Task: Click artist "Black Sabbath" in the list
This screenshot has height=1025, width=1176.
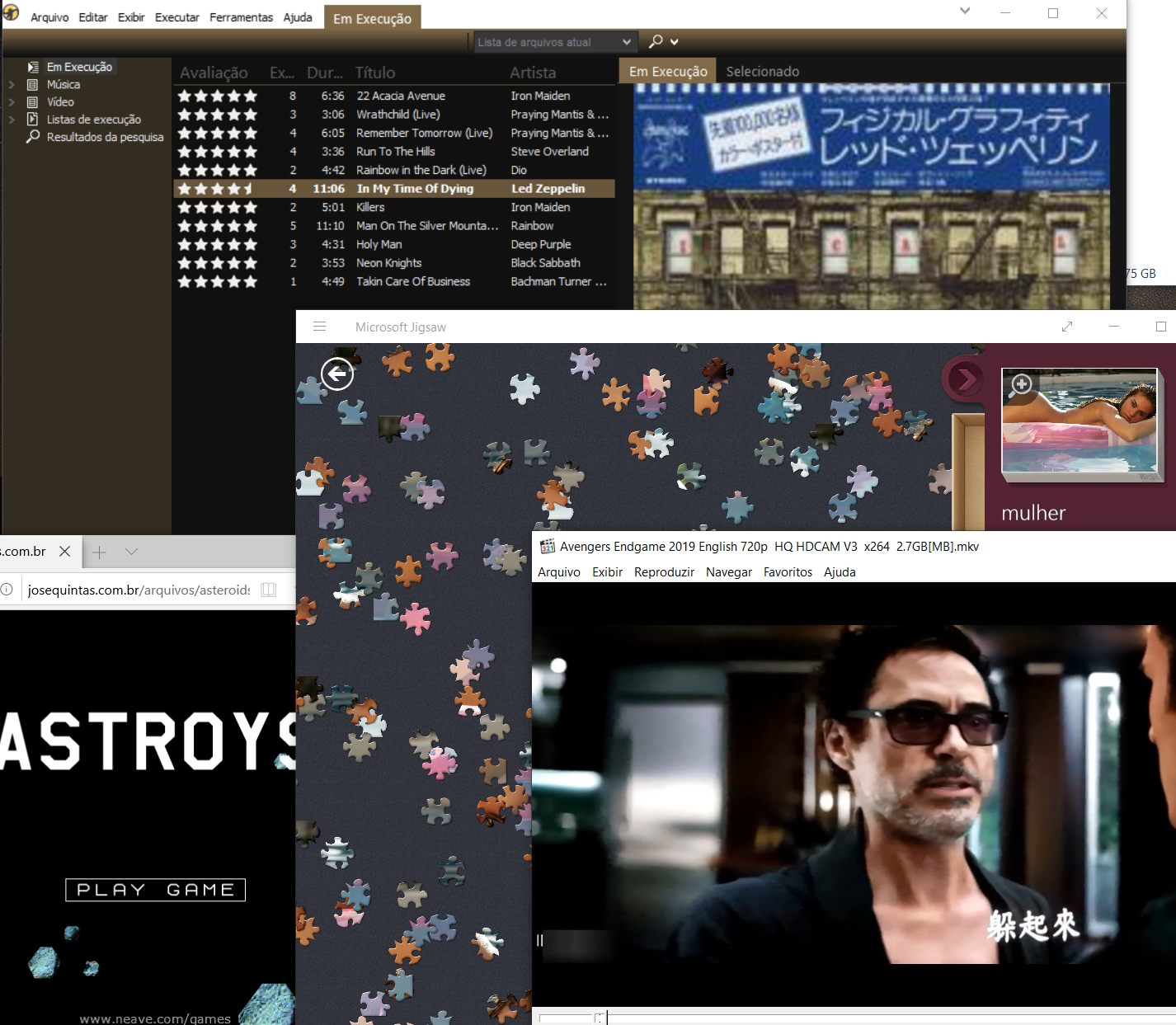Action: click(x=546, y=263)
